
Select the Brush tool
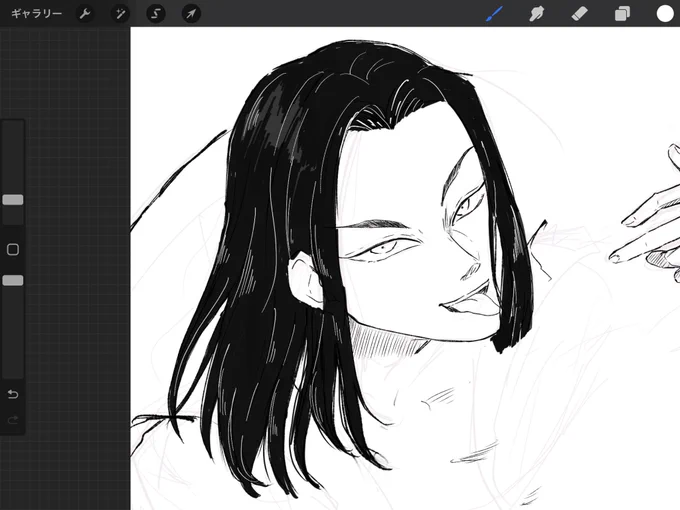[494, 14]
